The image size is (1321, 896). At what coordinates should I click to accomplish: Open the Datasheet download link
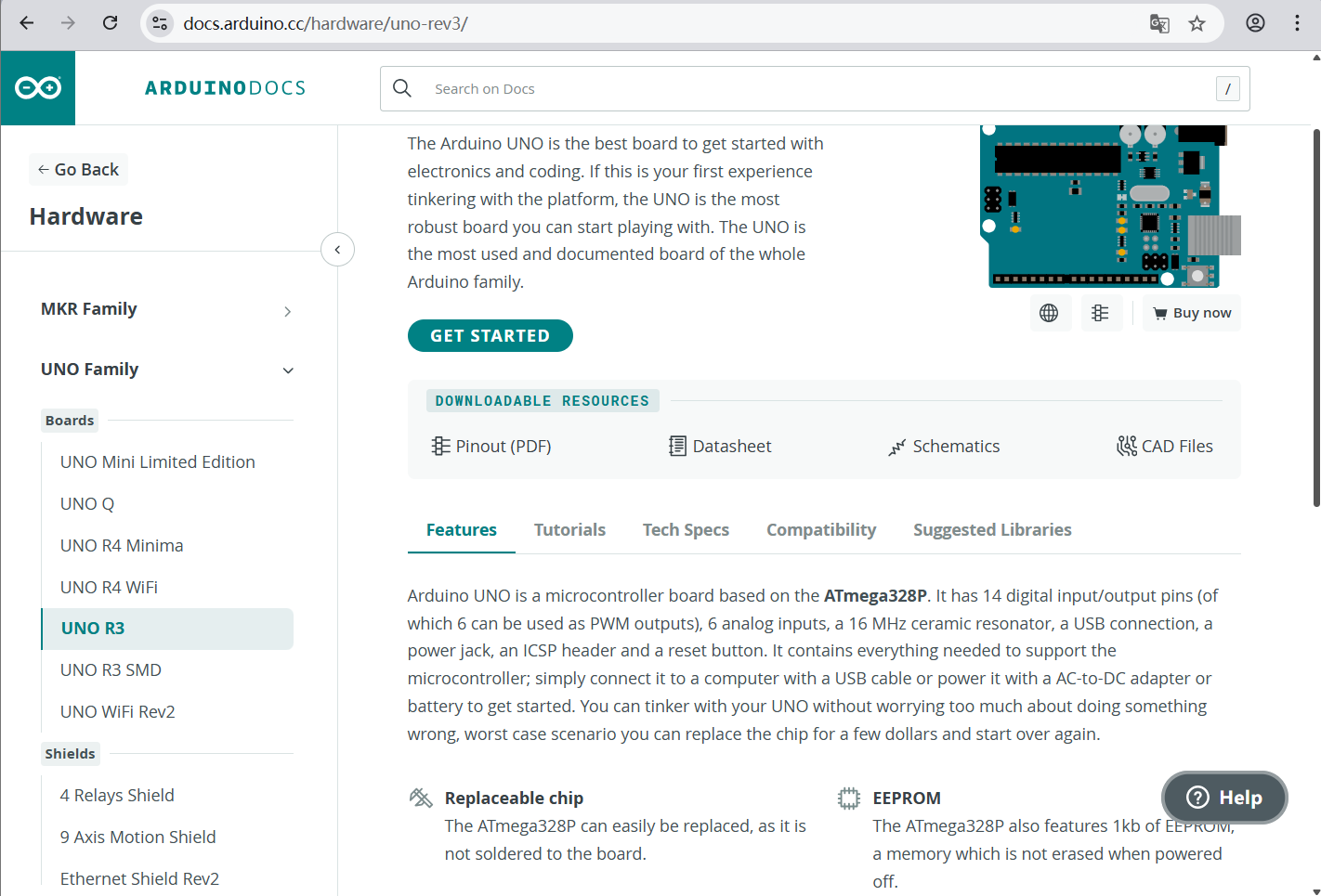(x=721, y=447)
